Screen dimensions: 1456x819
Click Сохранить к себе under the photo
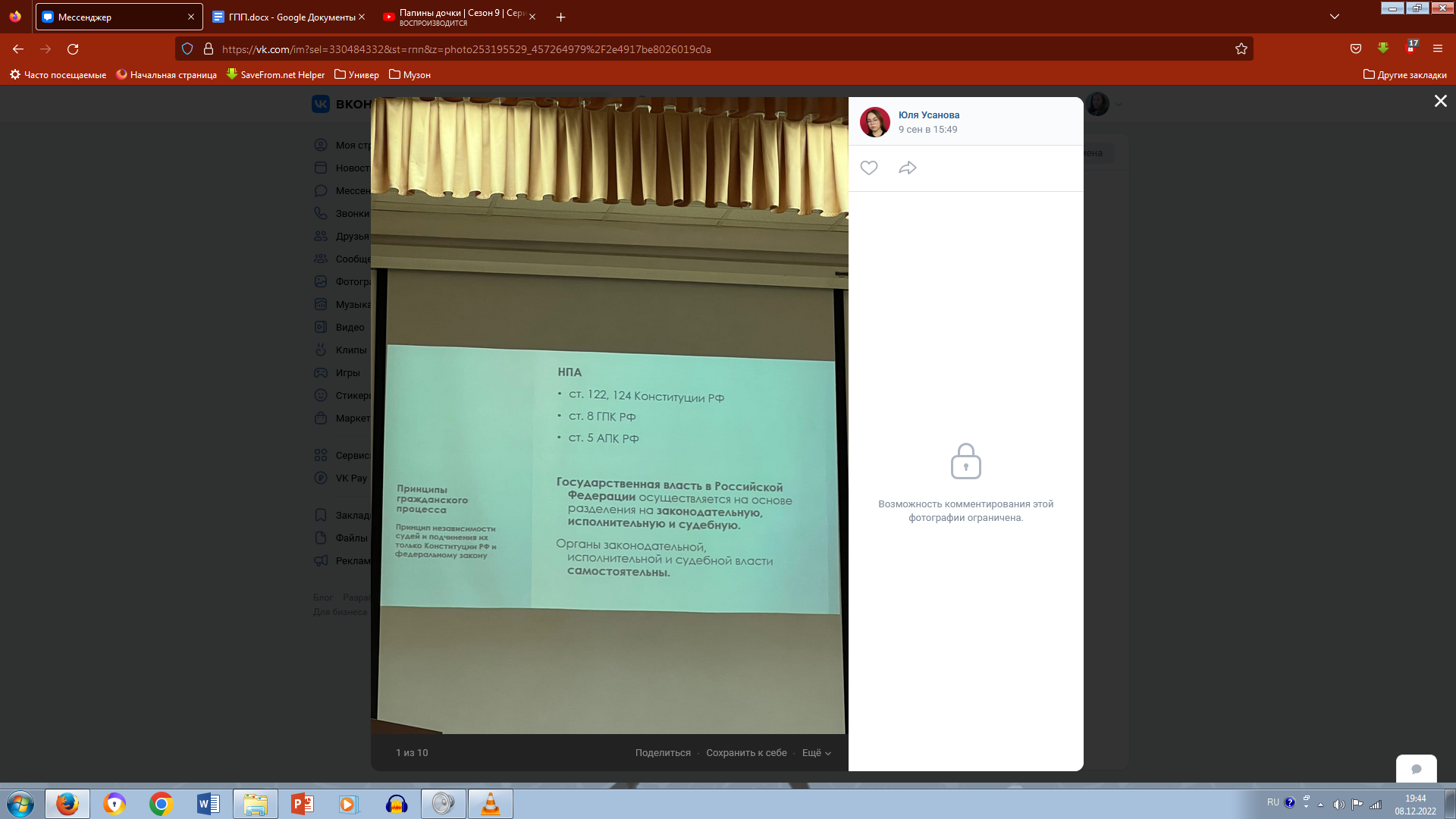tap(746, 753)
